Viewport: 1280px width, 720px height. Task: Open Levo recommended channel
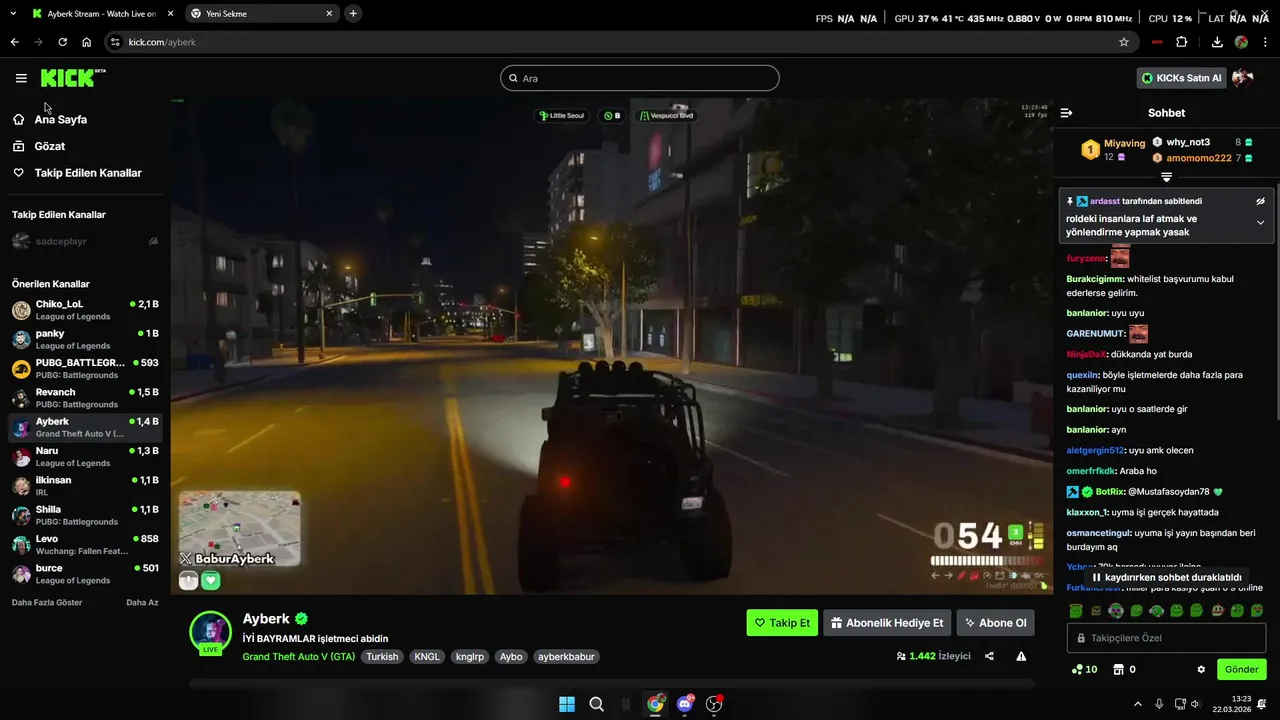point(85,545)
